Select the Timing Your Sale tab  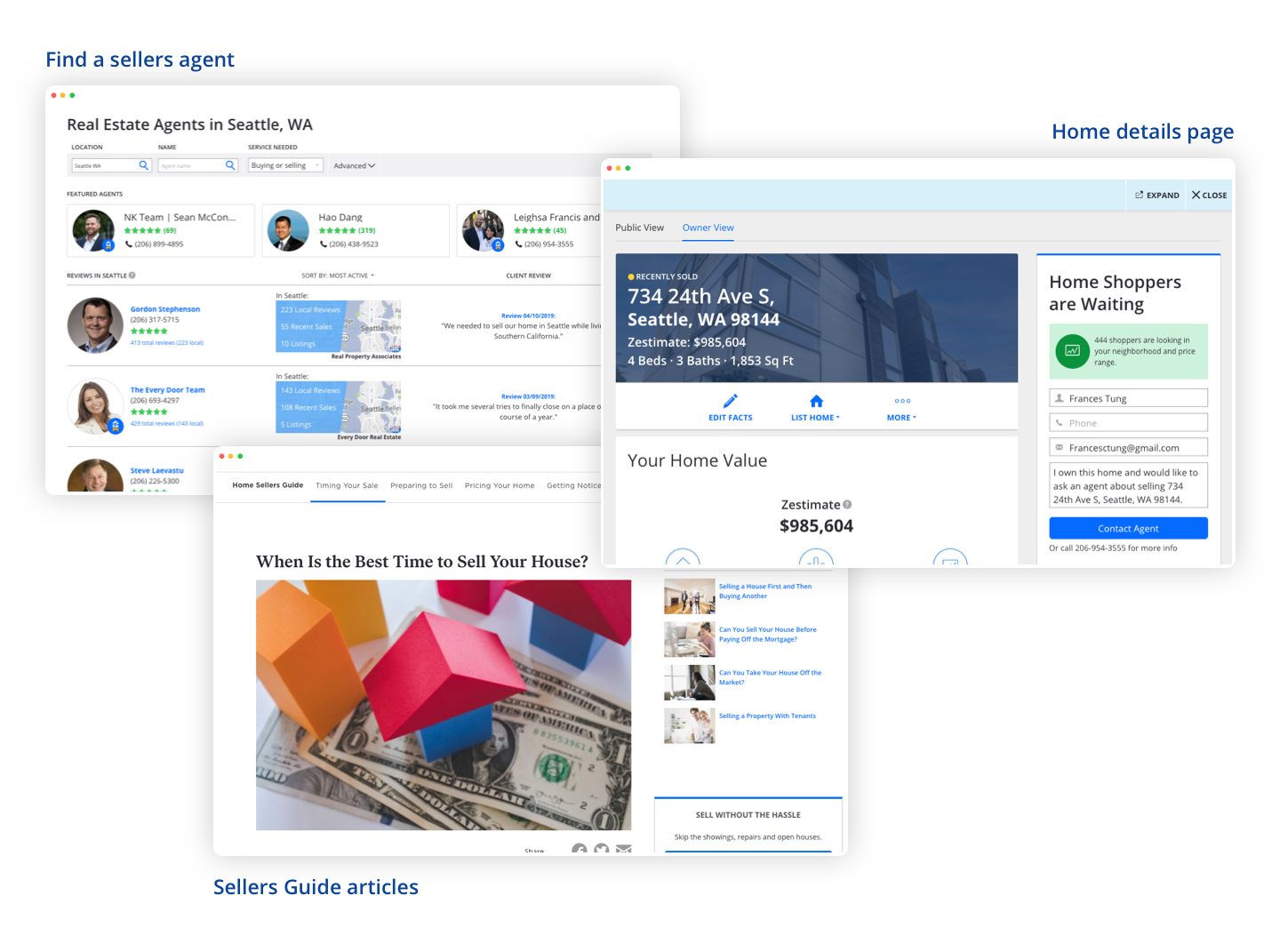(x=347, y=486)
